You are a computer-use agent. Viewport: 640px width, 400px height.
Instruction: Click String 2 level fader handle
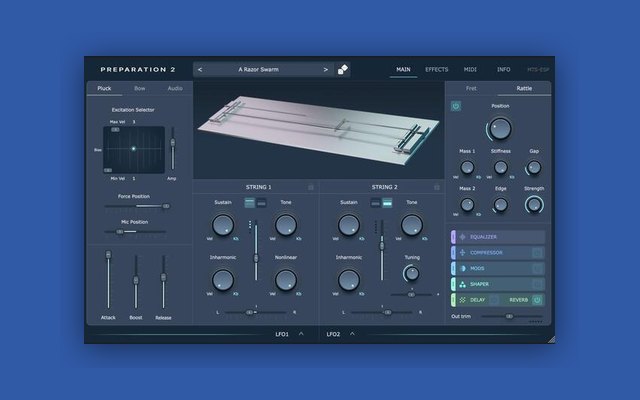[382, 246]
